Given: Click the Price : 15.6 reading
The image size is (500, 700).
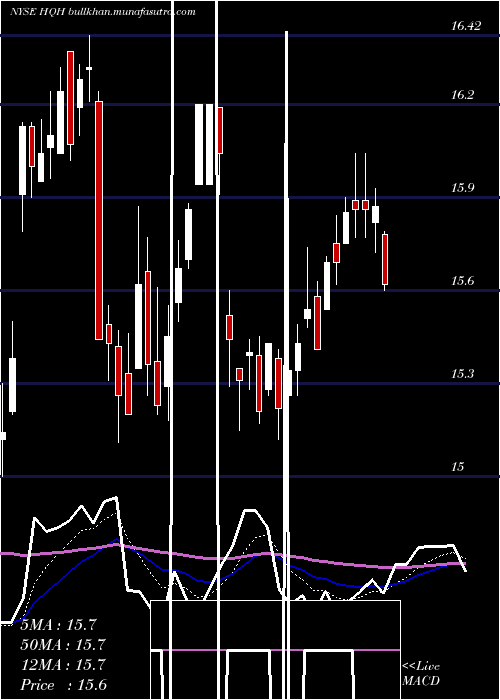Looking at the screenshot, I should coord(64,685).
